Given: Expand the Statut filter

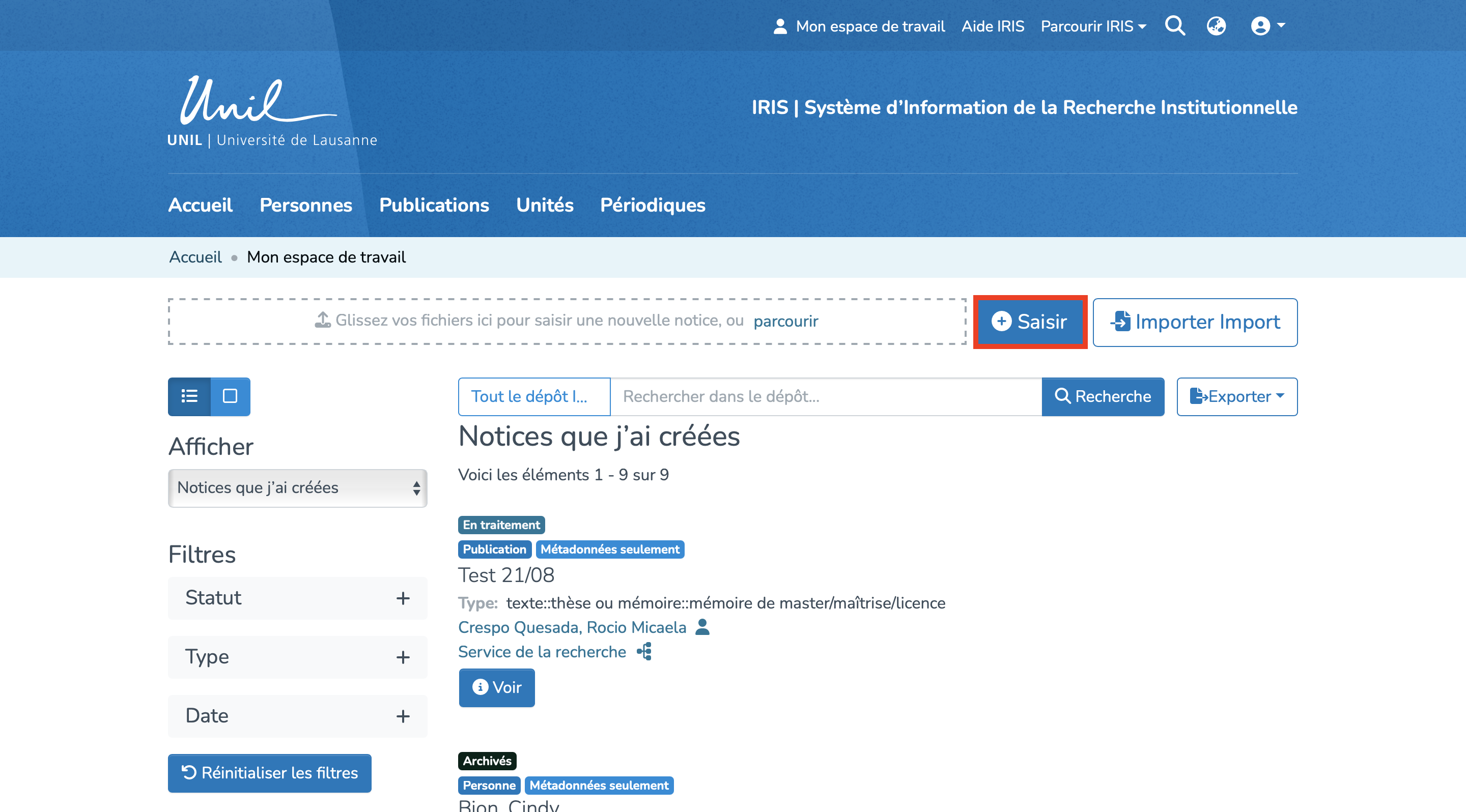Looking at the screenshot, I should pos(297,598).
